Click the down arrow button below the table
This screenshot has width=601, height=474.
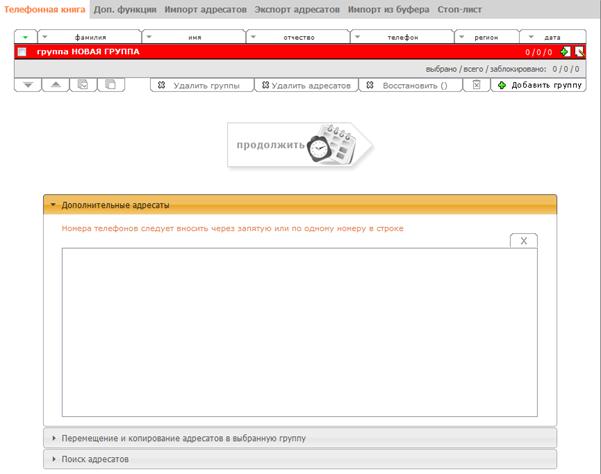(28, 85)
